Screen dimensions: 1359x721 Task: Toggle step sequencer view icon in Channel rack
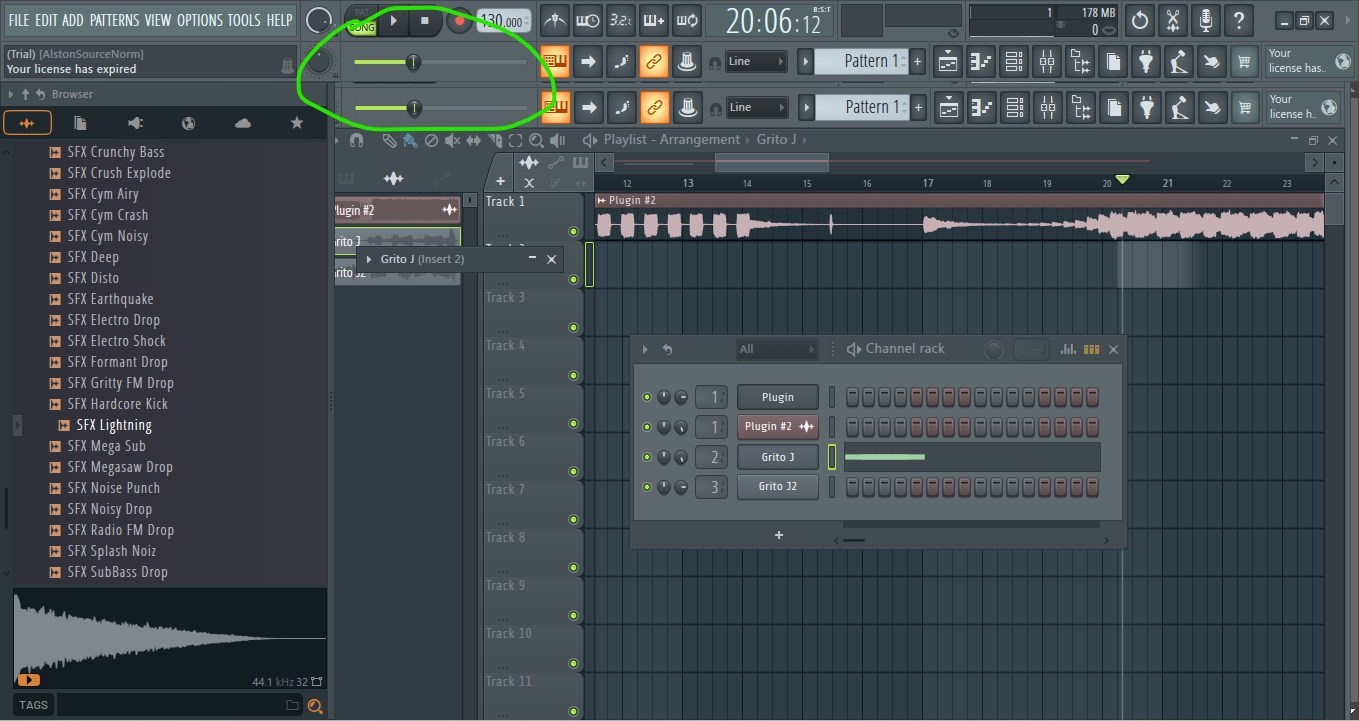click(1091, 349)
